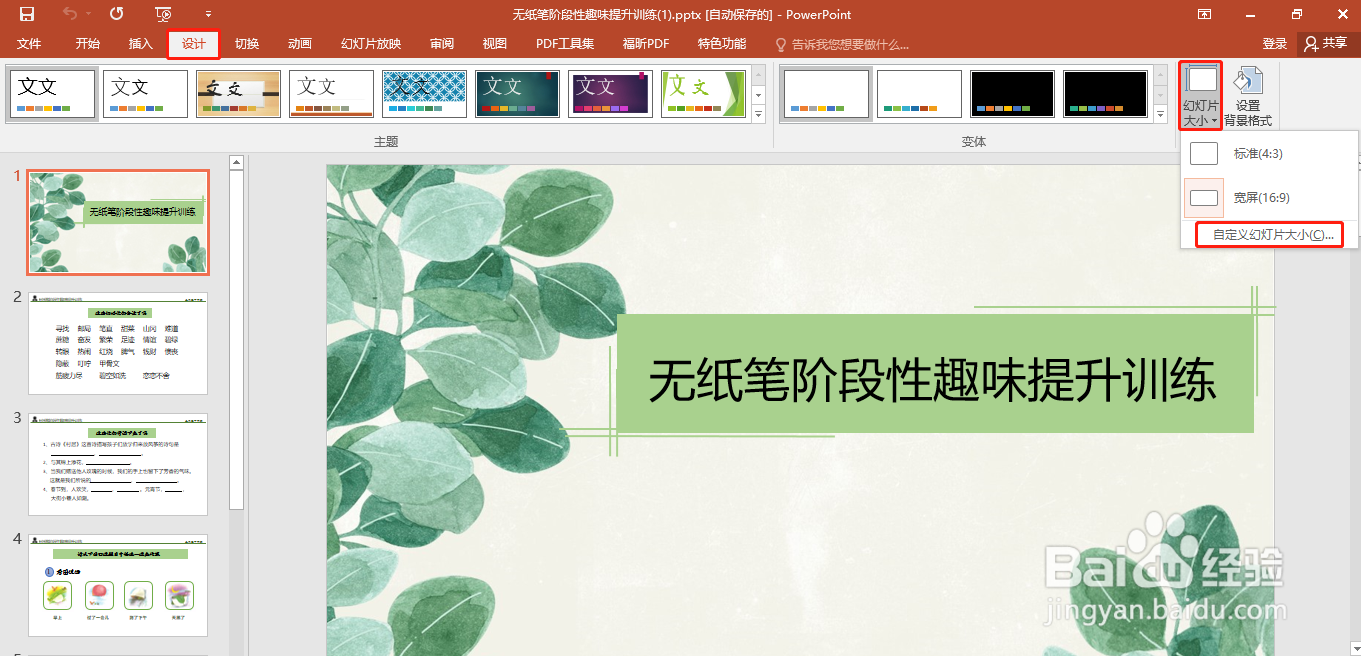
Task: Open the PDF工具集 tab
Action: point(565,44)
